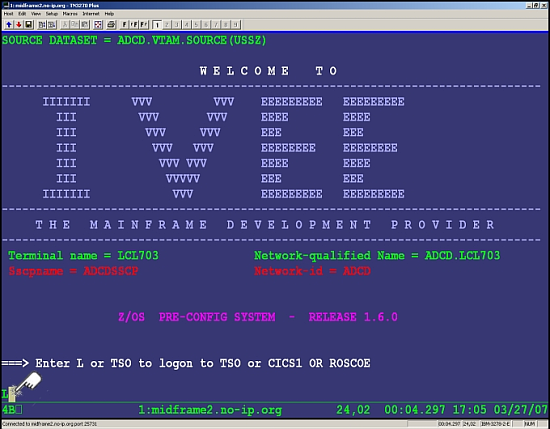Screen dimensions: 550x429
Task: Click the Paste clipboard toolbar icon
Action: click(x=85, y=25)
